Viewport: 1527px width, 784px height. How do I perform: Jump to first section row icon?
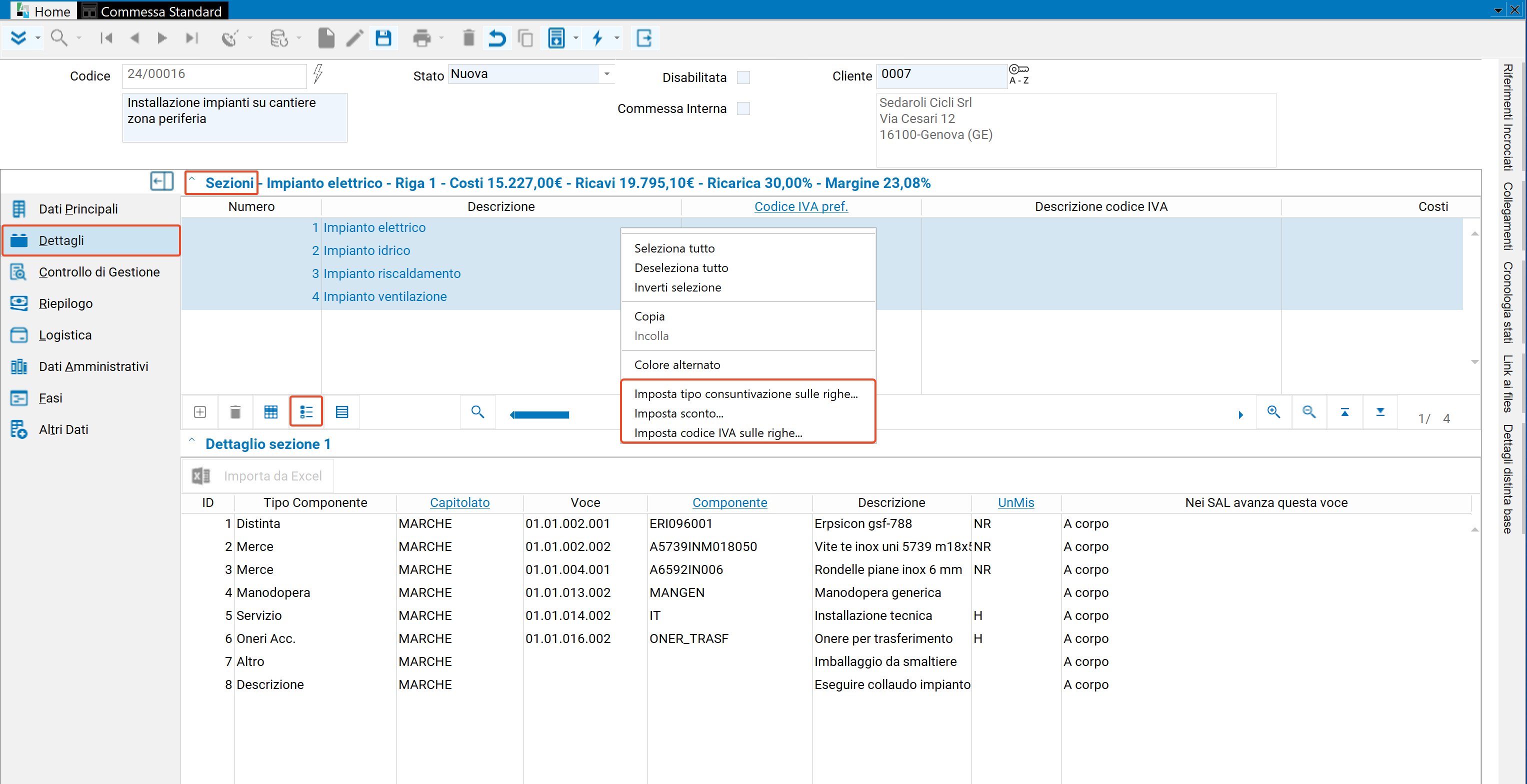pos(1344,412)
